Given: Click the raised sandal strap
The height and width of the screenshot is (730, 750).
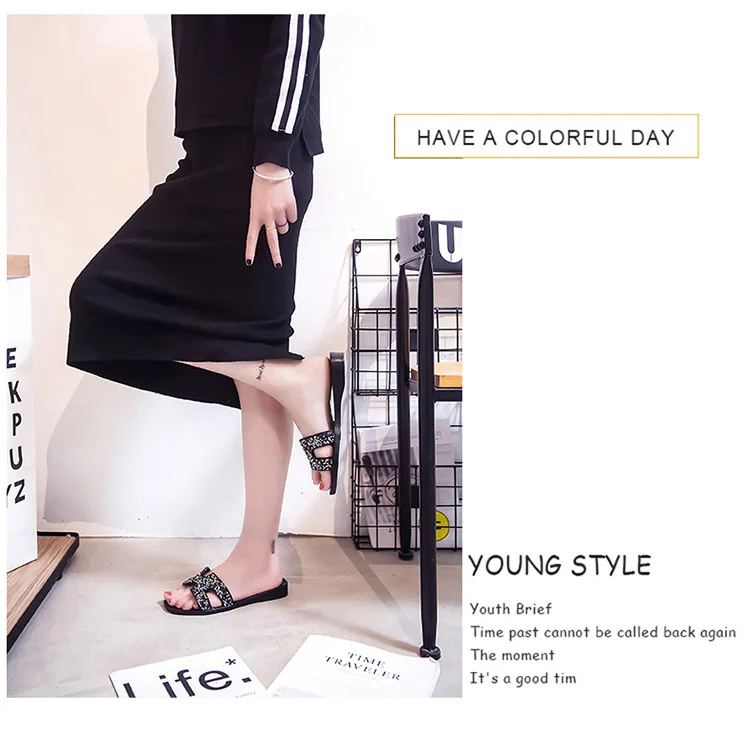Looking at the screenshot, I should 318,449.
